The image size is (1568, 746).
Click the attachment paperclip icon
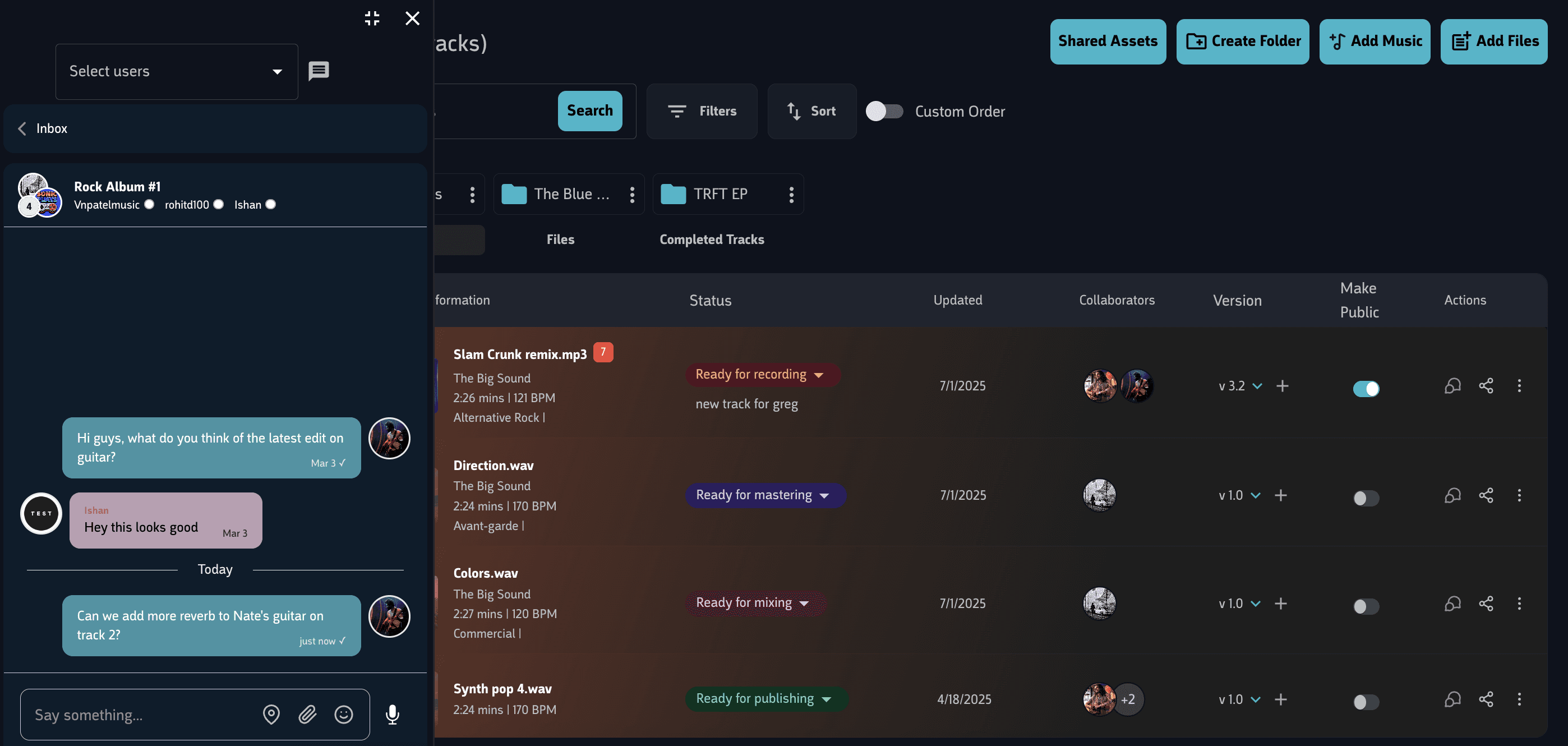click(307, 715)
